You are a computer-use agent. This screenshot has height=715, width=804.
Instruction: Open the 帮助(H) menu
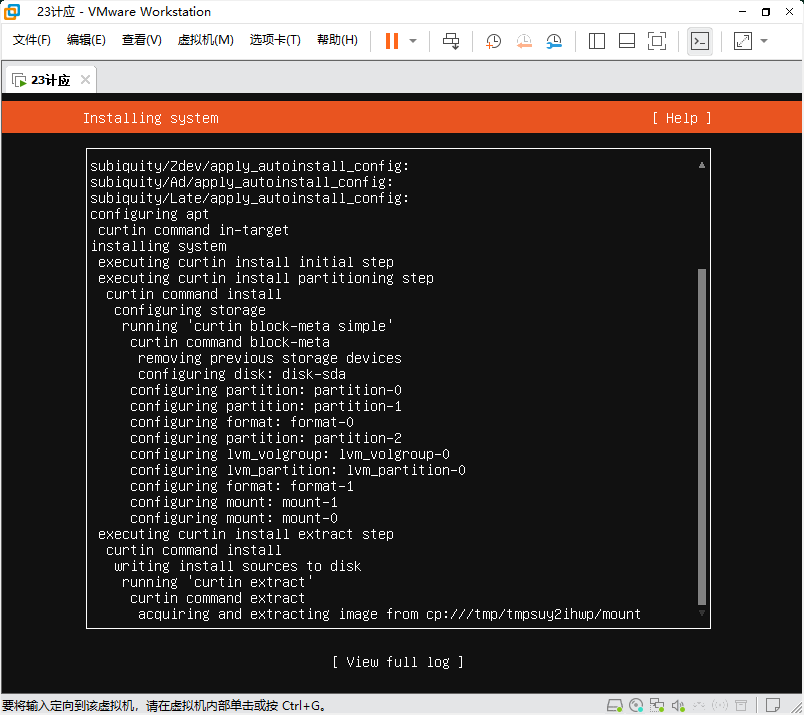pyautogui.click(x=337, y=40)
